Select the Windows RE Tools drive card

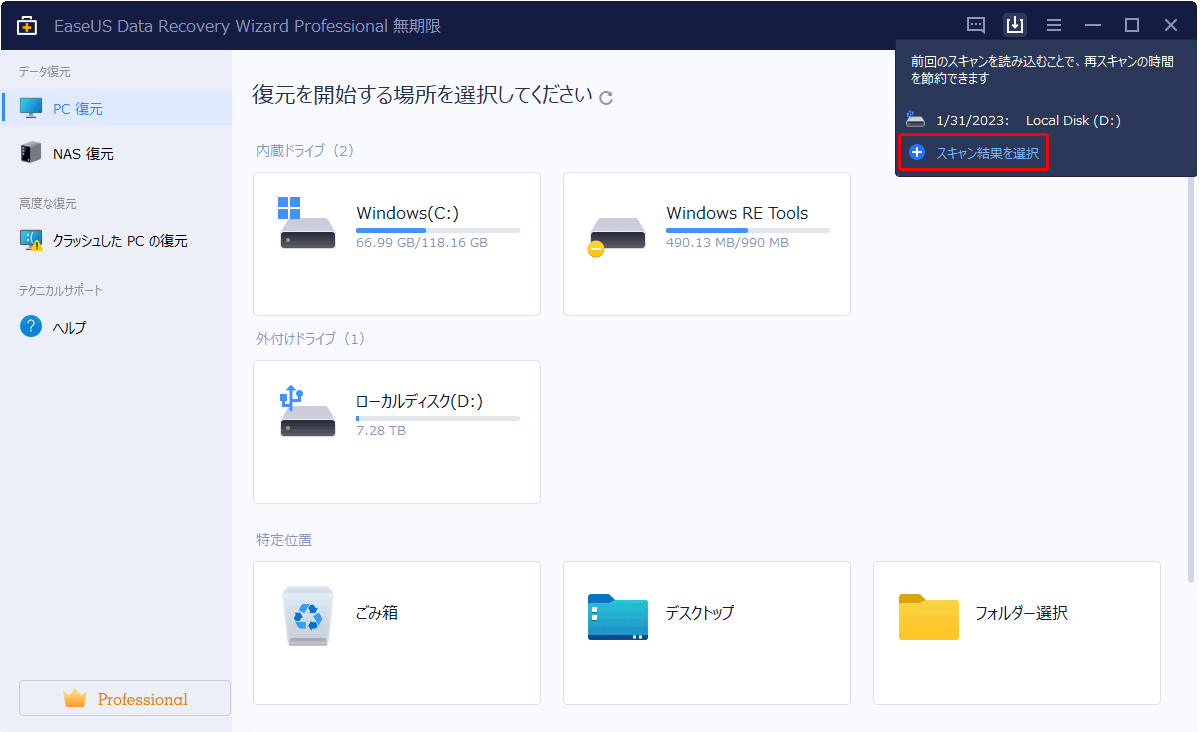click(x=707, y=244)
